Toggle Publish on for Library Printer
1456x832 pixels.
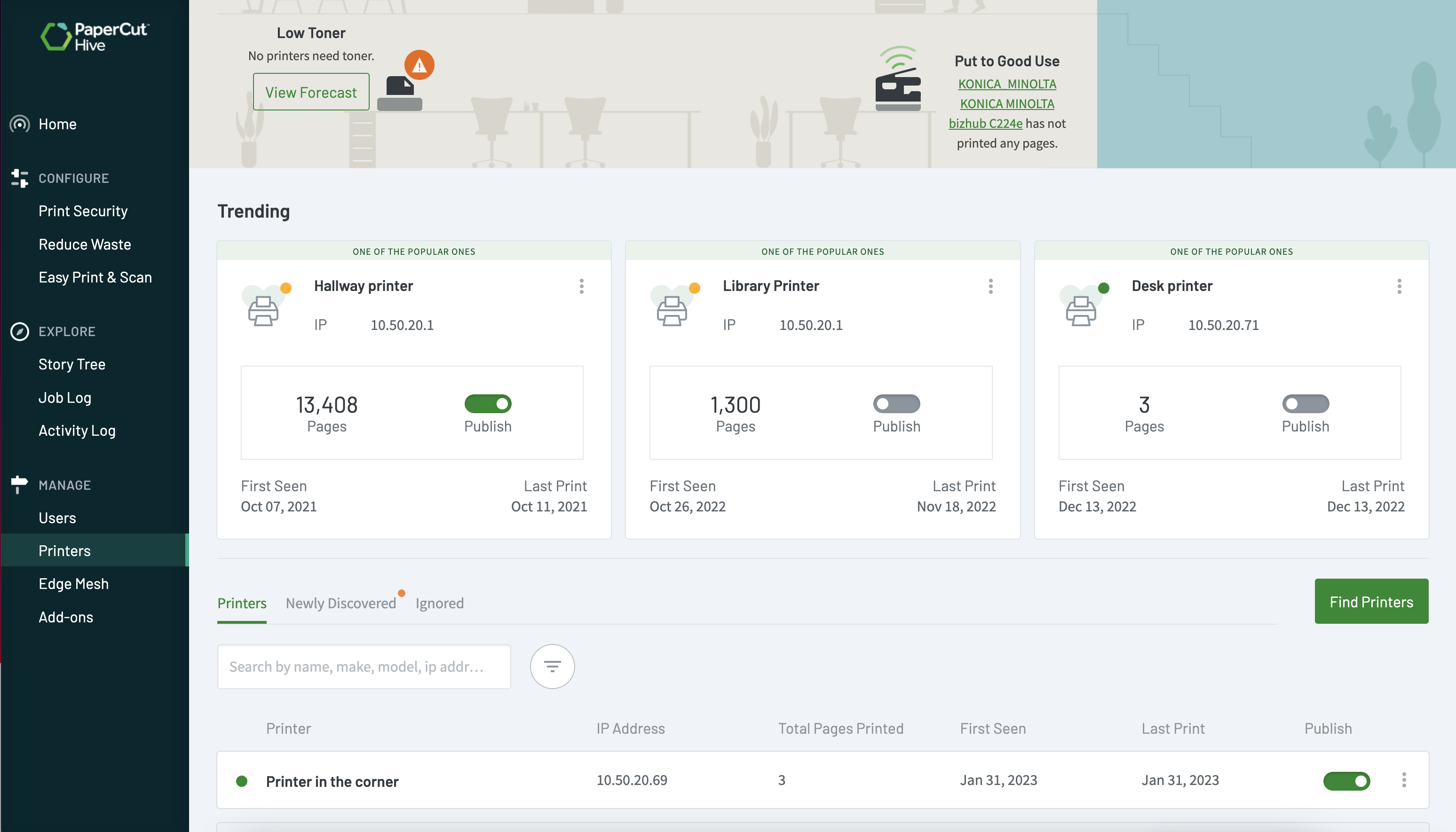coord(897,403)
